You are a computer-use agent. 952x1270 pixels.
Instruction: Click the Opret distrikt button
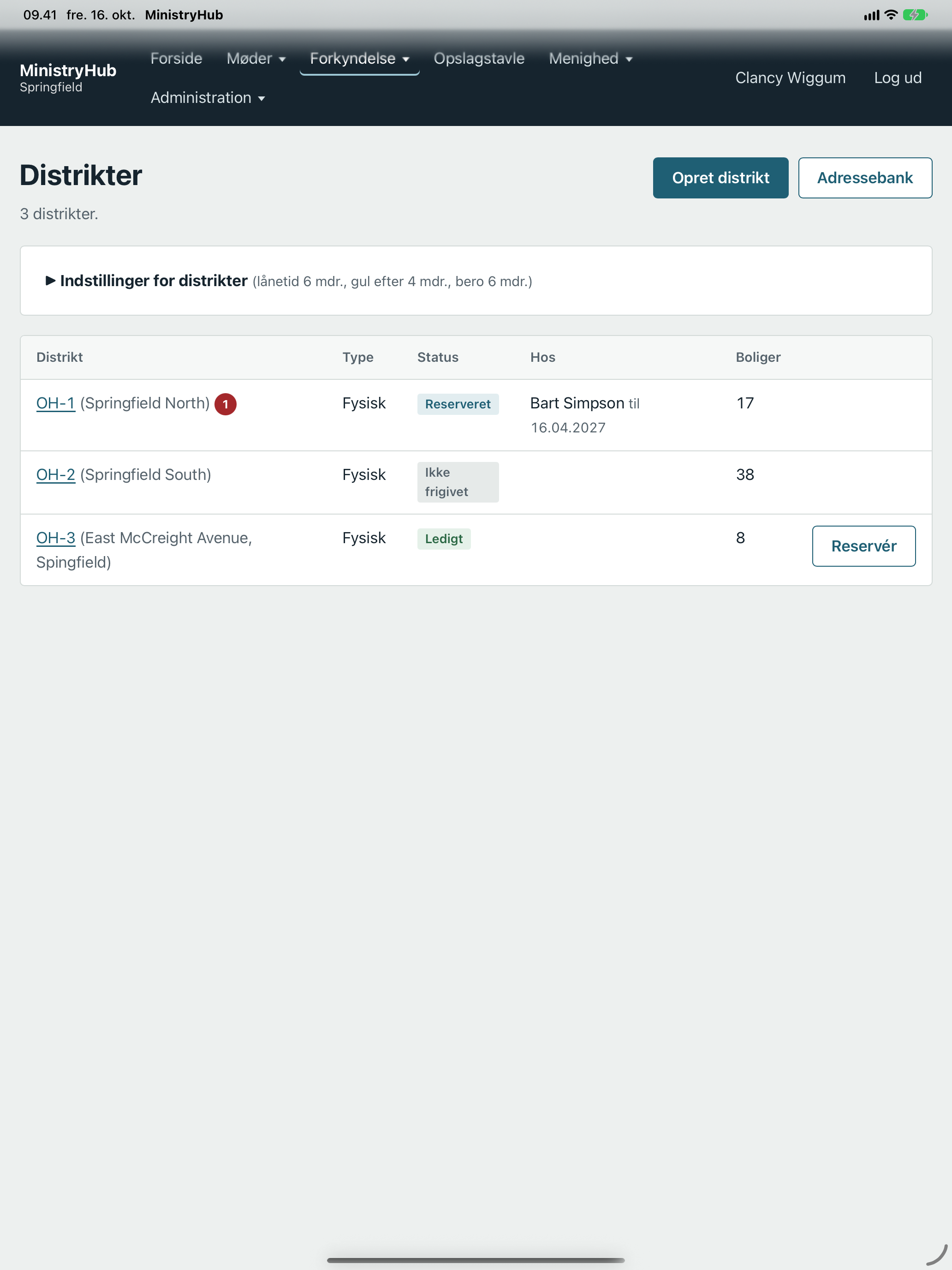(x=720, y=178)
